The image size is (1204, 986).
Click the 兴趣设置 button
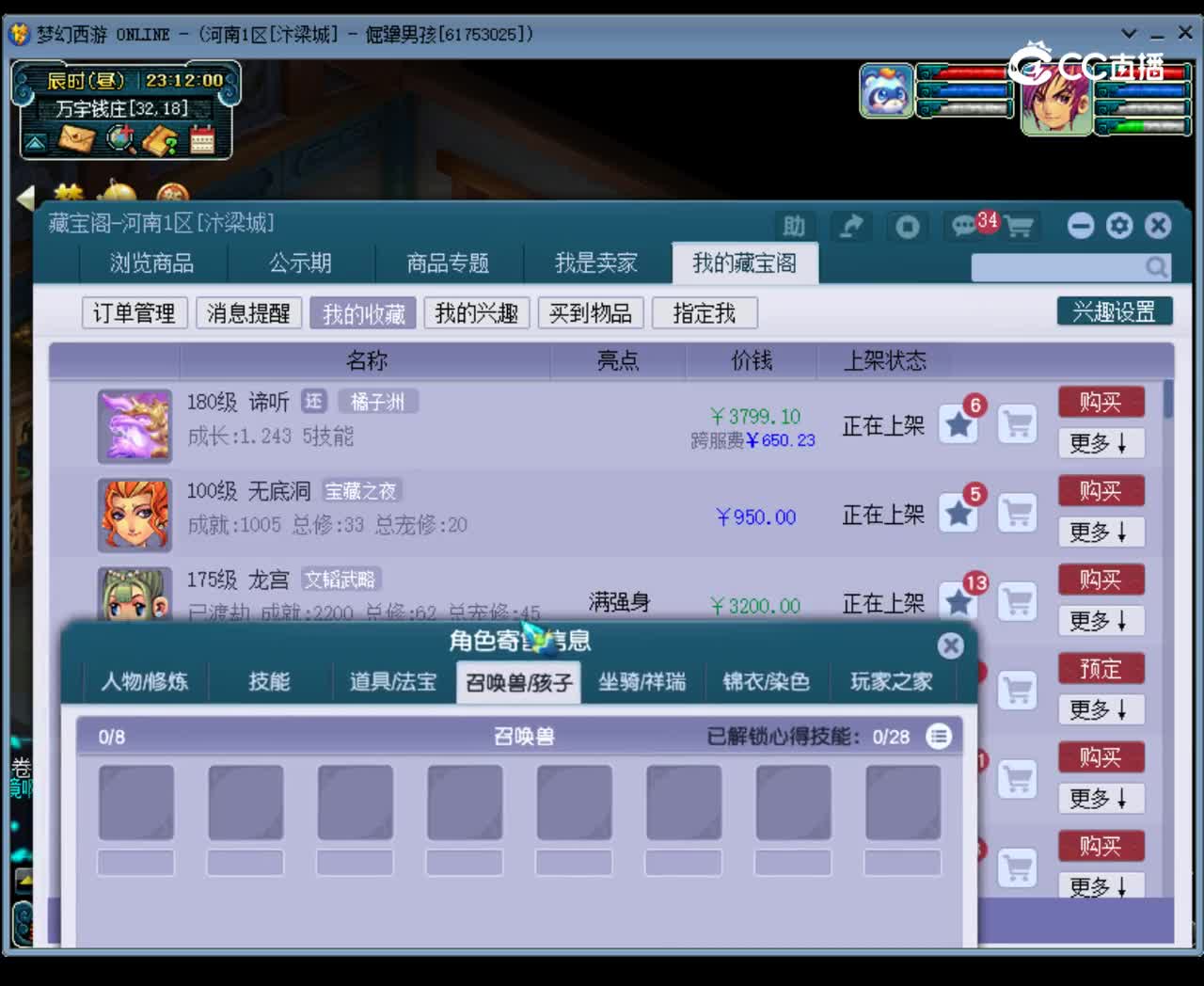point(1115,311)
